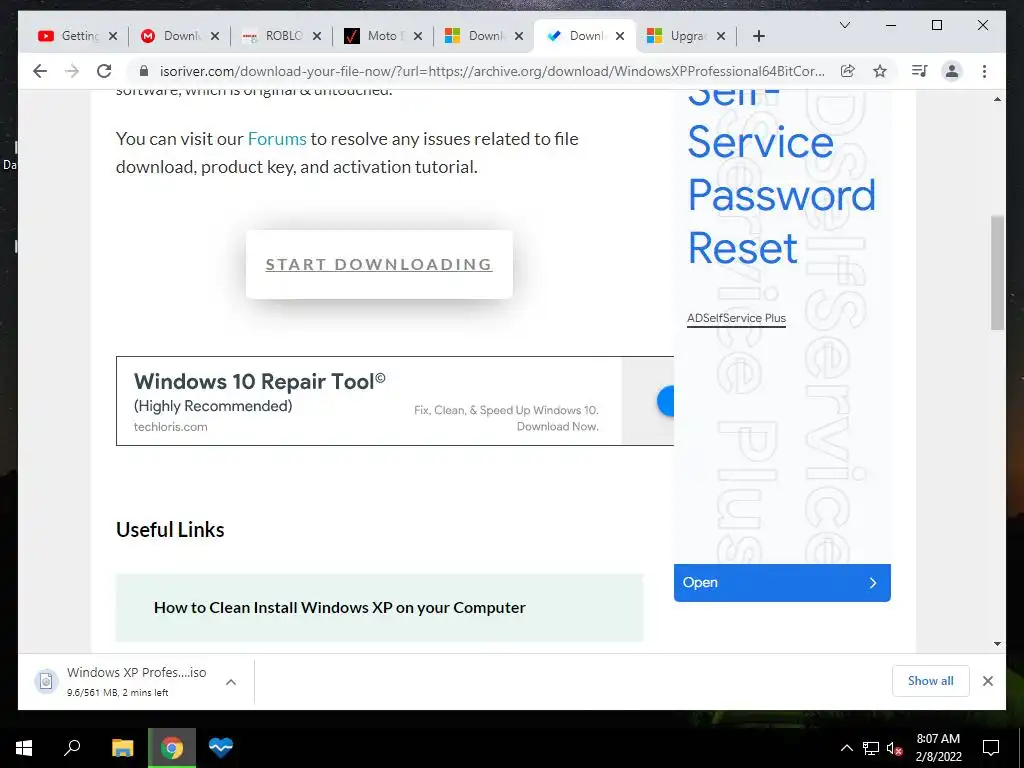This screenshot has width=1024, height=768.
Task: Click the browser forward arrow
Action: point(72,71)
